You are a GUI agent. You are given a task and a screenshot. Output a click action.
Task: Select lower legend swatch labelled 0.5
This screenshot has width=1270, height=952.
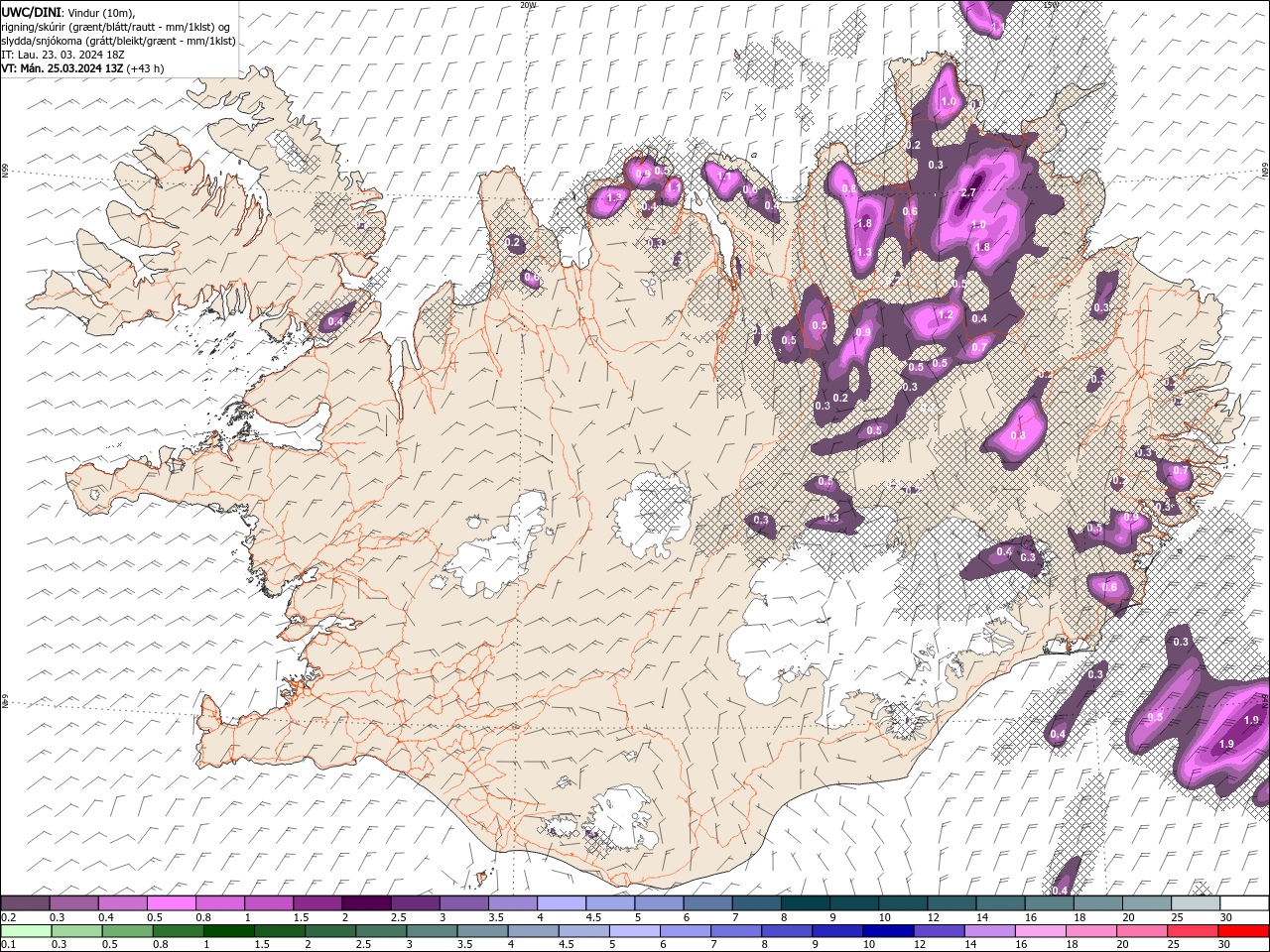pos(127,931)
